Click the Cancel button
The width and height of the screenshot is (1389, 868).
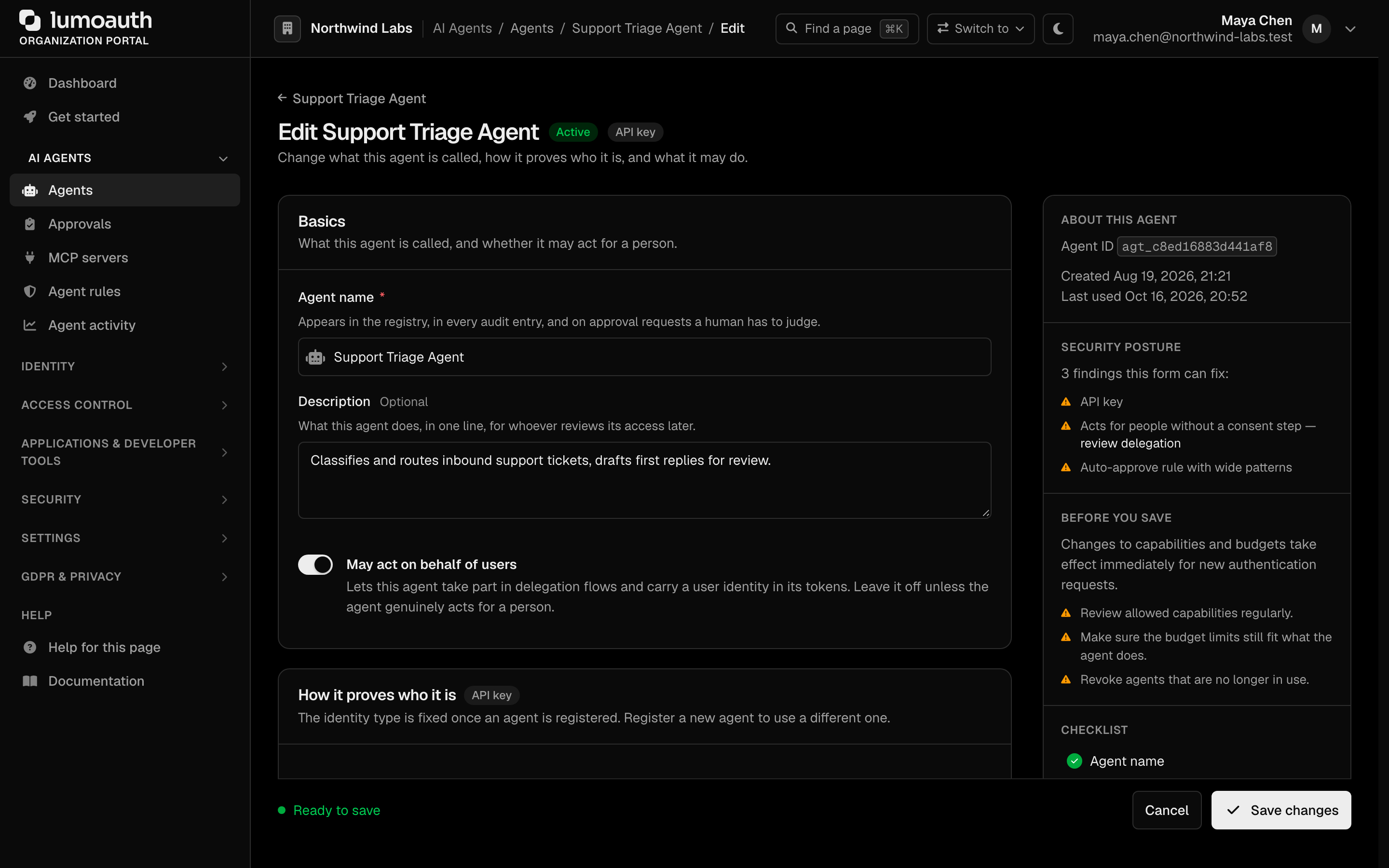pyautogui.click(x=1166, y=810)
